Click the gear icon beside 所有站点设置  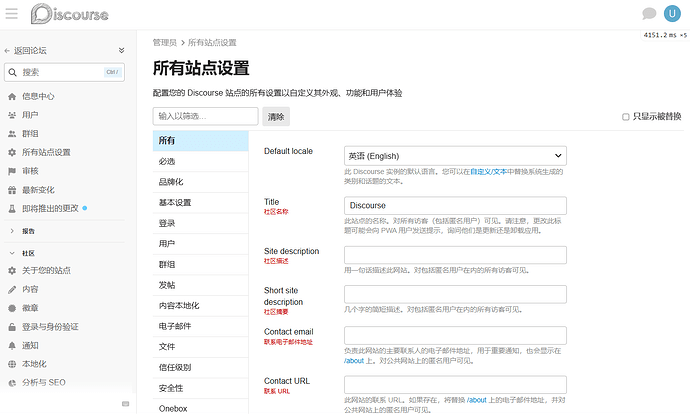(x=12, y=152)
